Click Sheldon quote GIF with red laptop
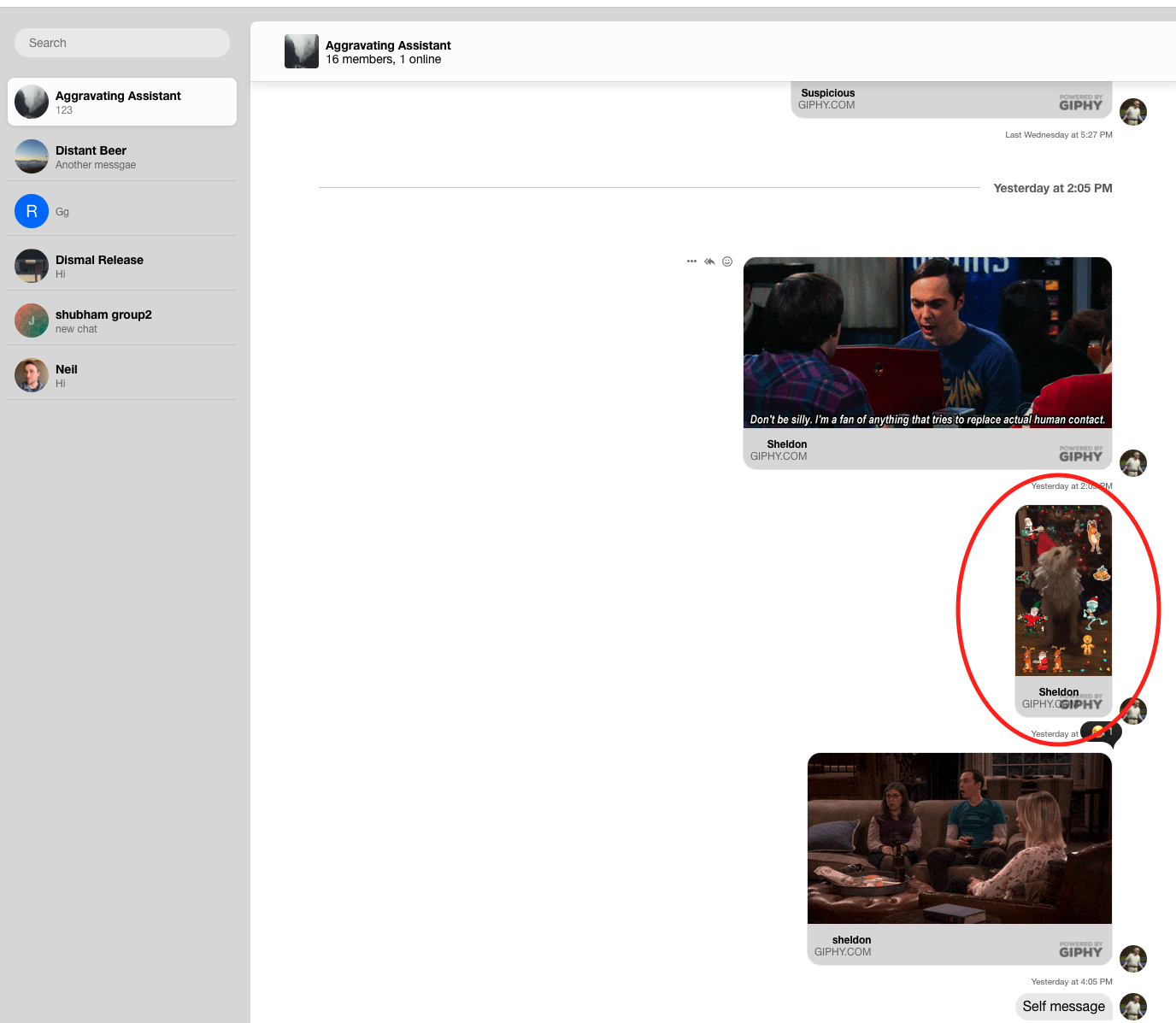Image resolution: width=1176 pixels, height=1023 pixels. click(927, 343)
